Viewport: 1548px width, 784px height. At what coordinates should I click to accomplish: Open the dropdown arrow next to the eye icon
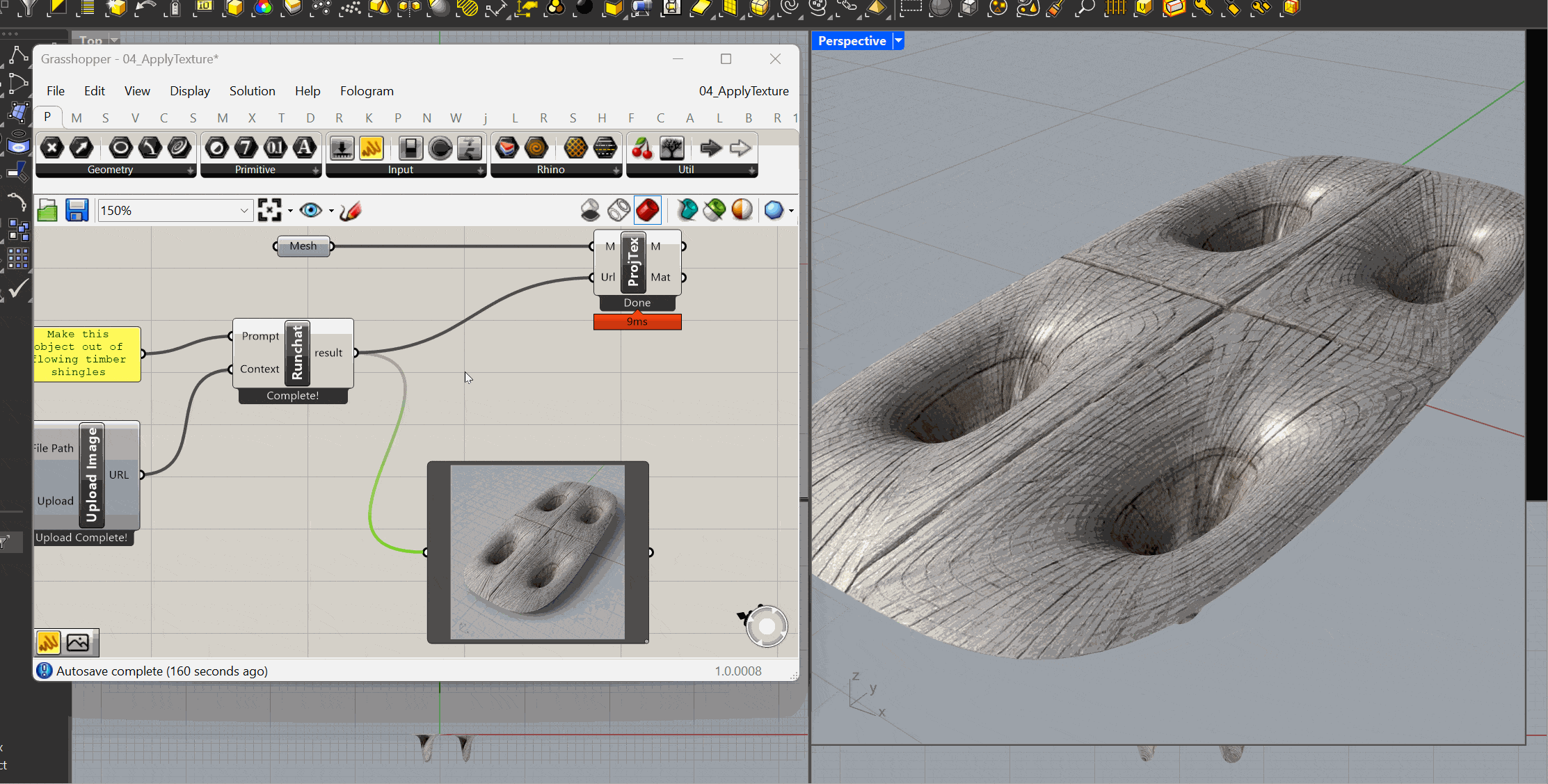[x=331, y=211]
